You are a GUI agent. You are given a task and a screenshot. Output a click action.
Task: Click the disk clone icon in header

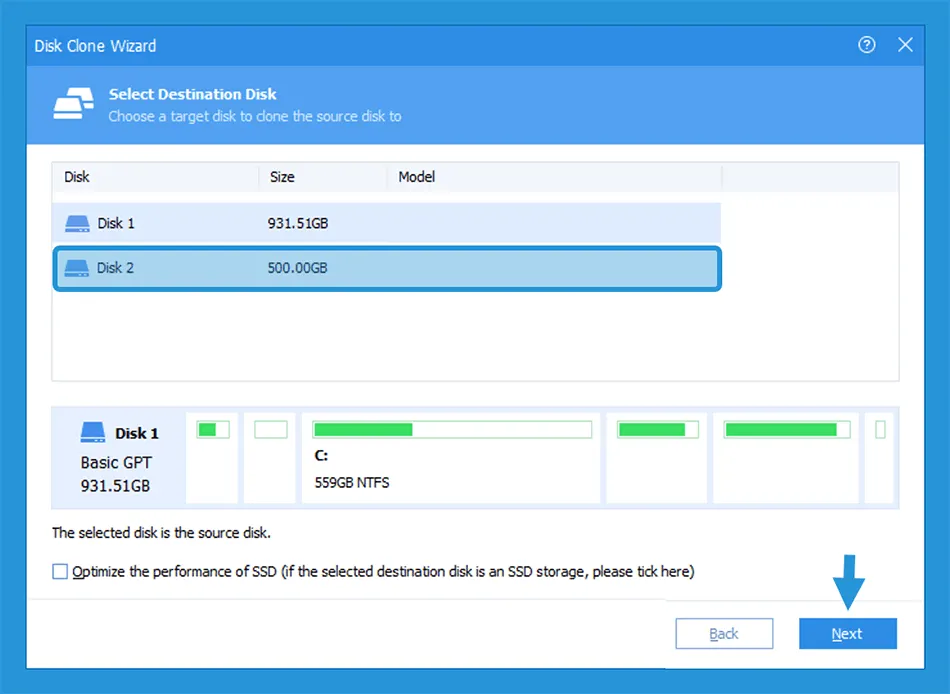73,104
